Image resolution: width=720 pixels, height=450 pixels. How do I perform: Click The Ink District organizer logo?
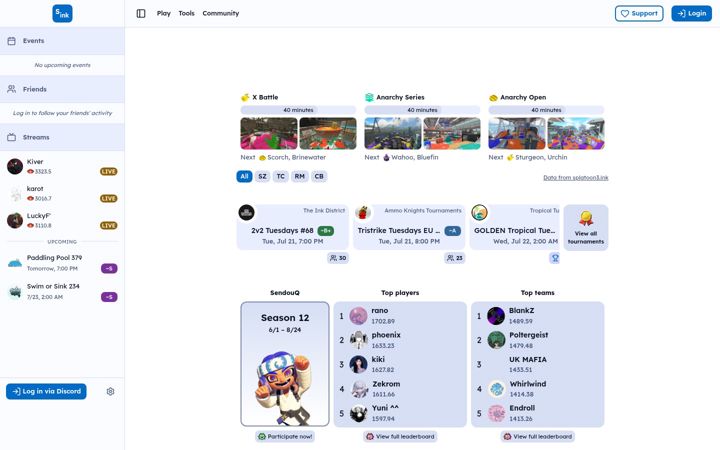click(247, 213)
